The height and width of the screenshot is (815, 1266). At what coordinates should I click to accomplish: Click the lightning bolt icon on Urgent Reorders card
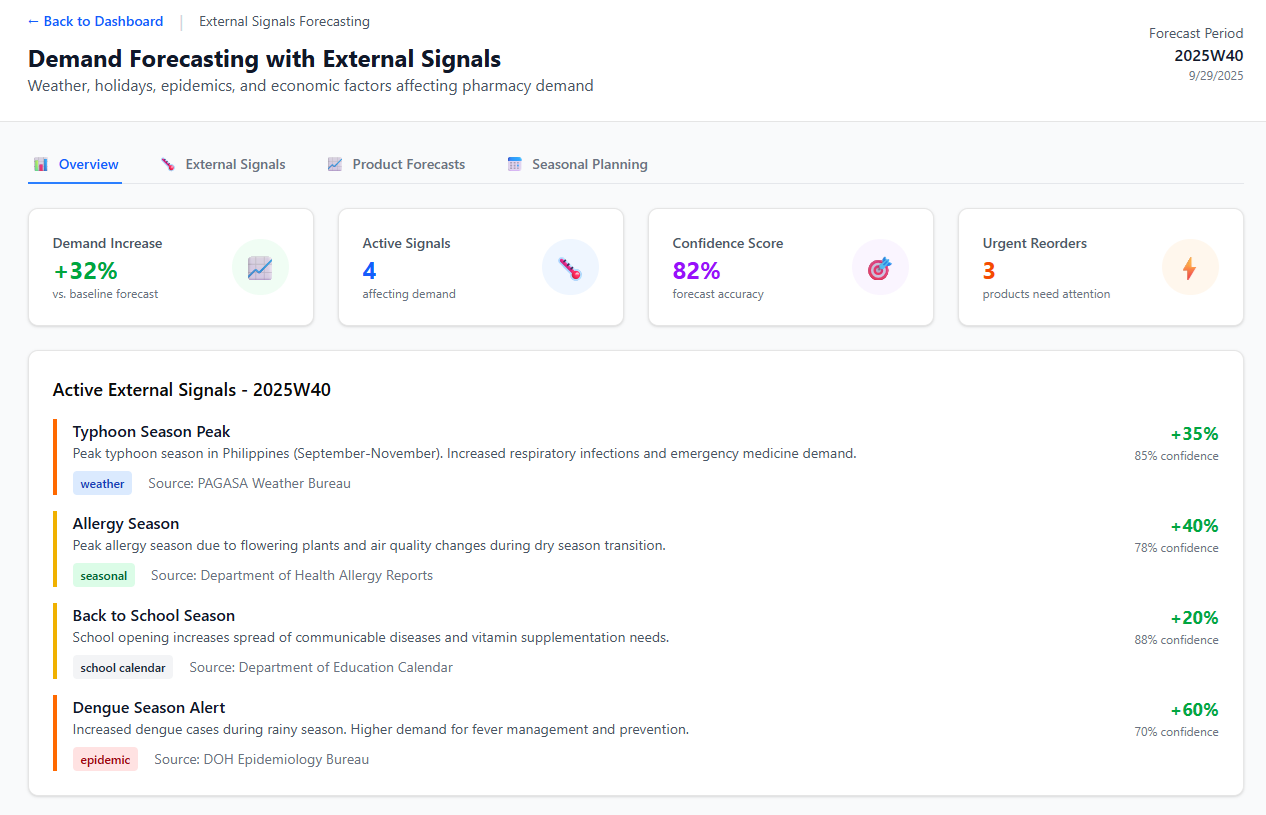click(1190, 267)
